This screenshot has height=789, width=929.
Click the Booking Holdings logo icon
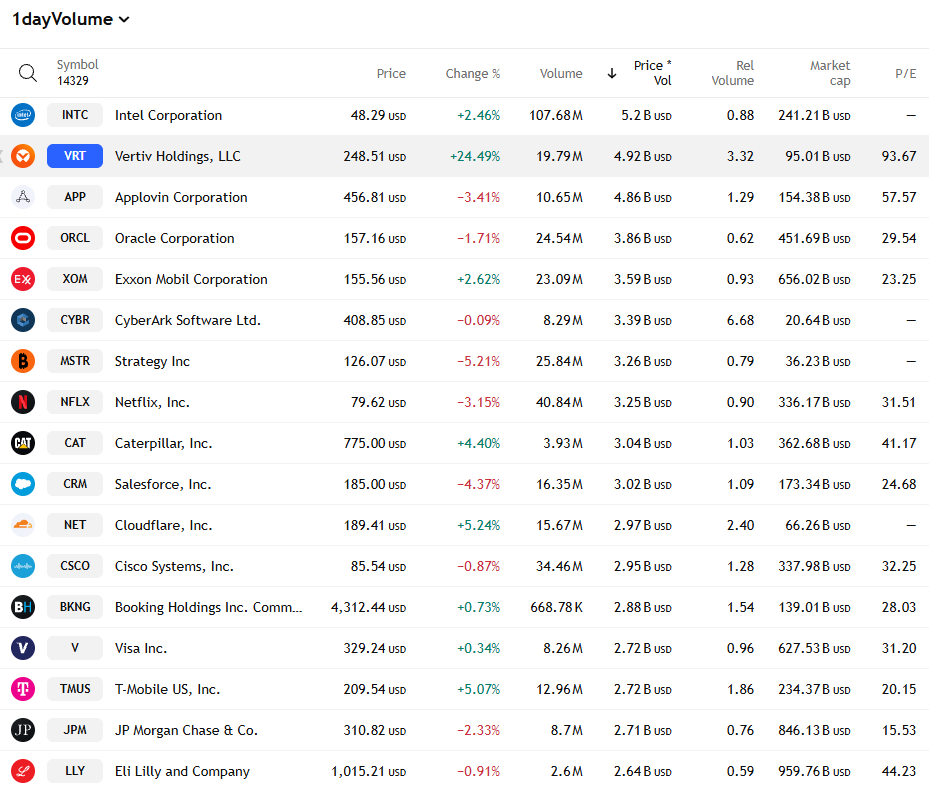click(23, 607)
